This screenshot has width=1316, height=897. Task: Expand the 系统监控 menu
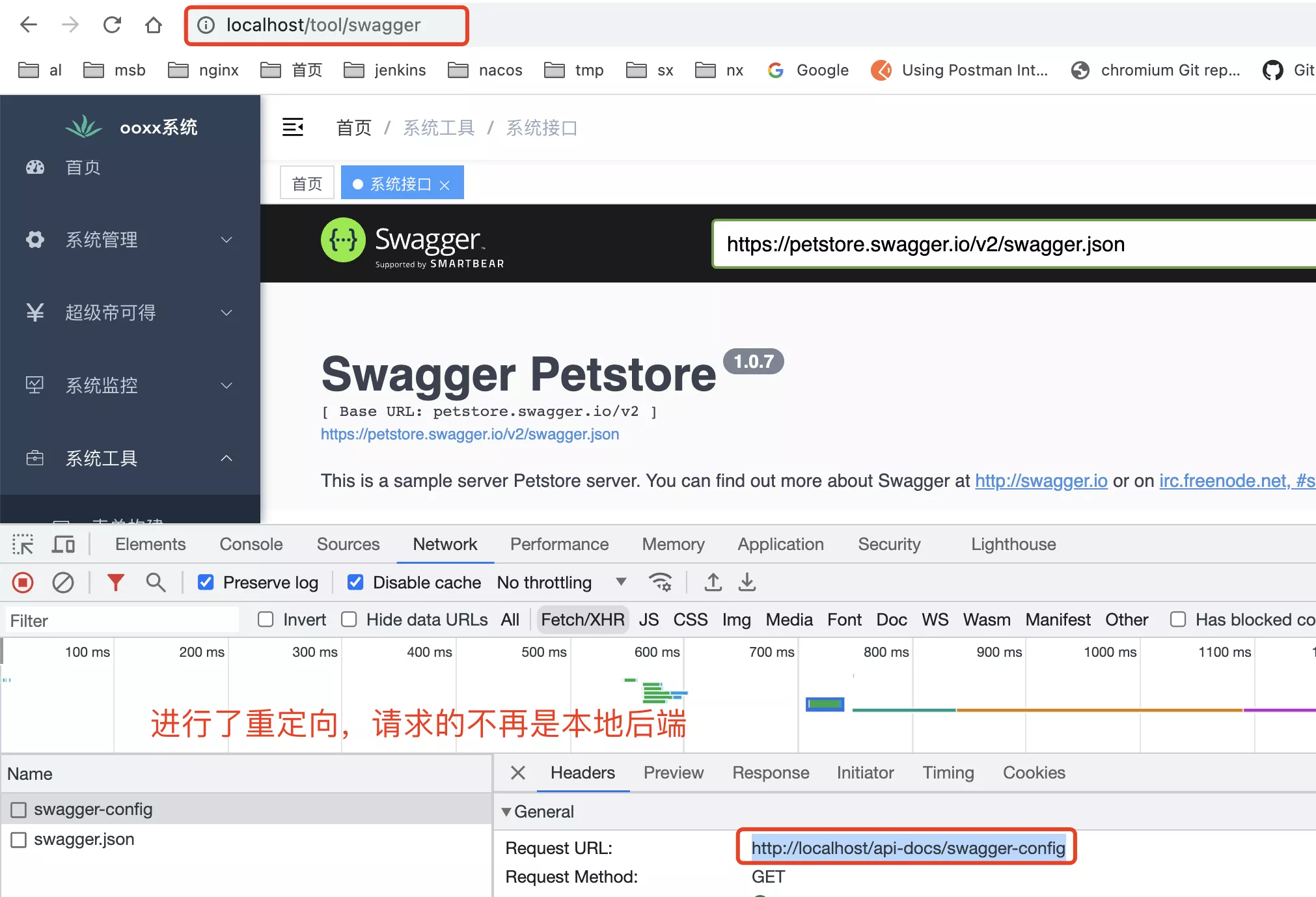(x=130, y=385)
